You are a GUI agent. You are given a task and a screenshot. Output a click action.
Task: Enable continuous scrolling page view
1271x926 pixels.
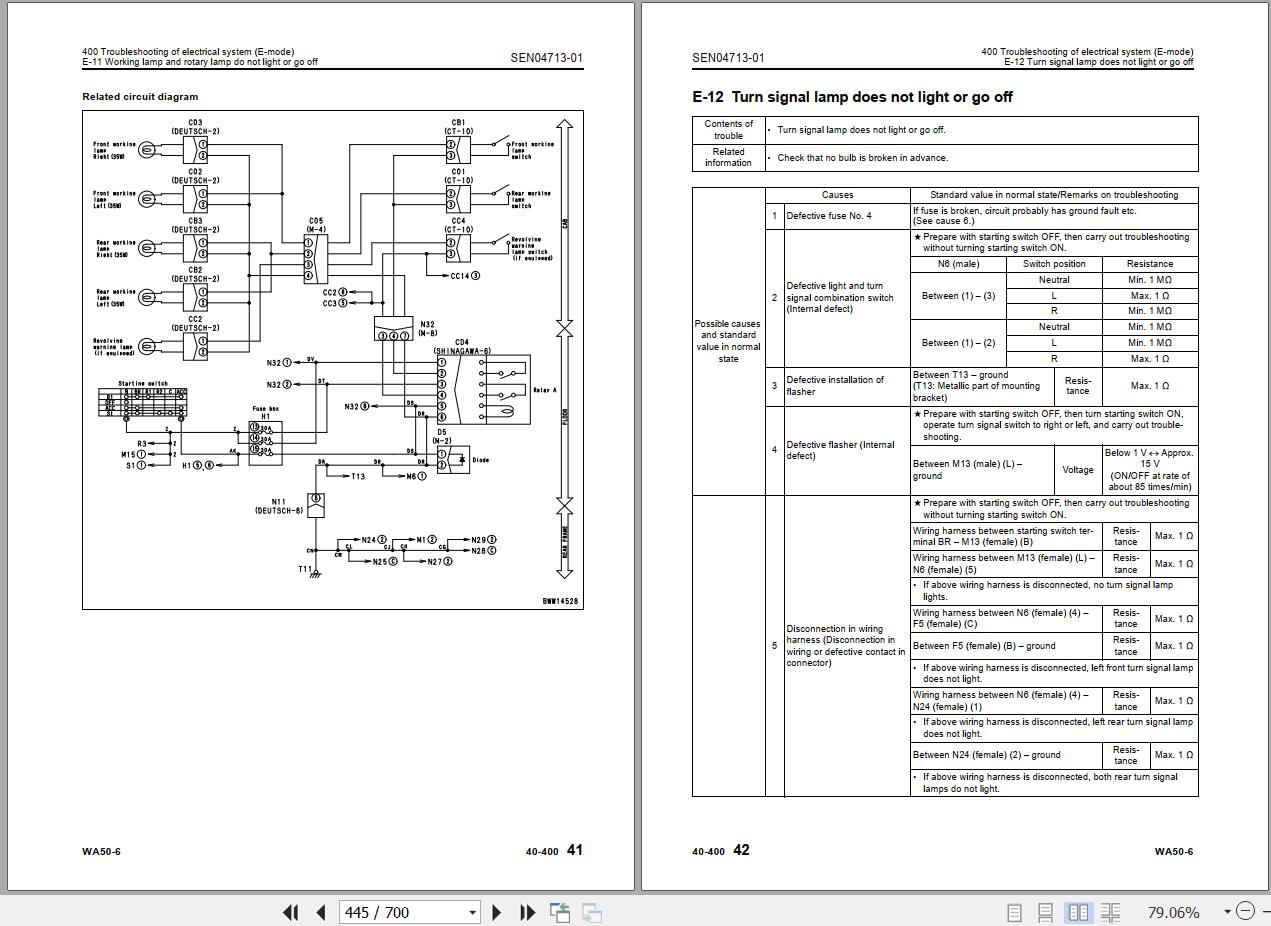pyautogui.click(x=1046, y=912)
